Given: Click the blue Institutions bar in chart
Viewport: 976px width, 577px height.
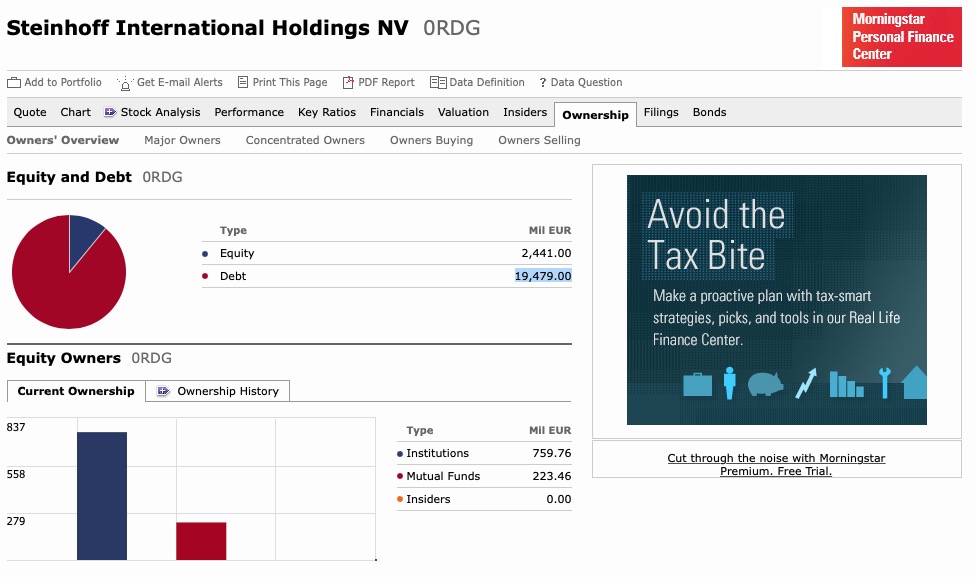Looking at the screenshot, I should pyautogui.click(x=102, y=495).
